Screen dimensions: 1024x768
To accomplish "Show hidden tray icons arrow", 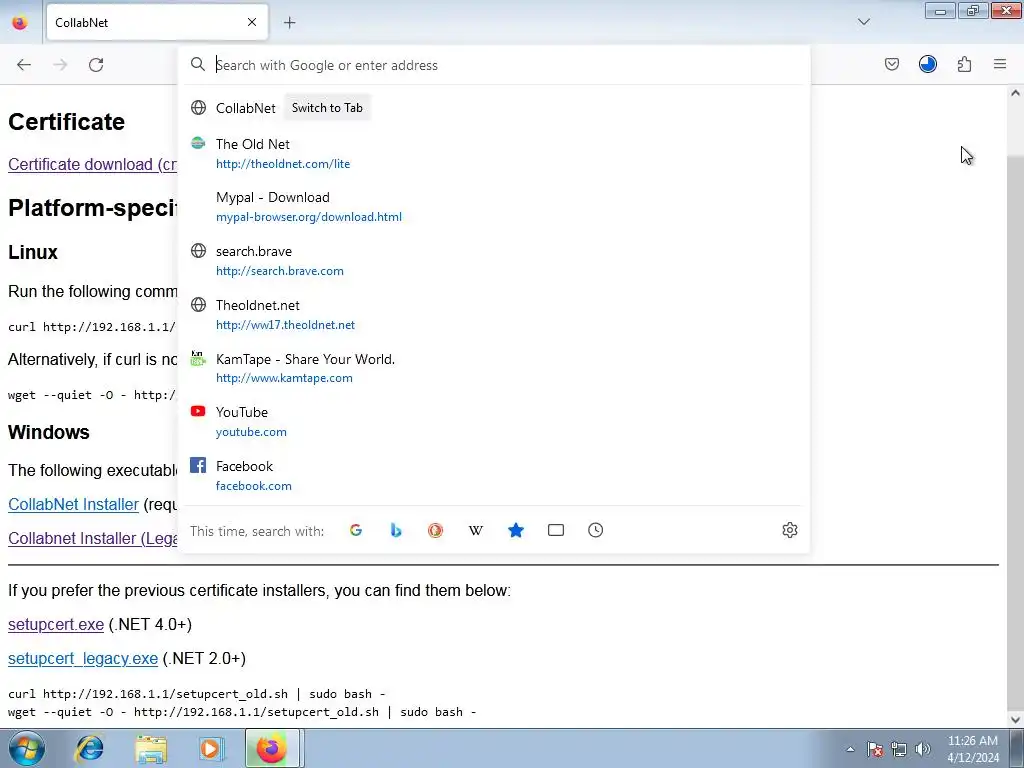I will 850,749.
